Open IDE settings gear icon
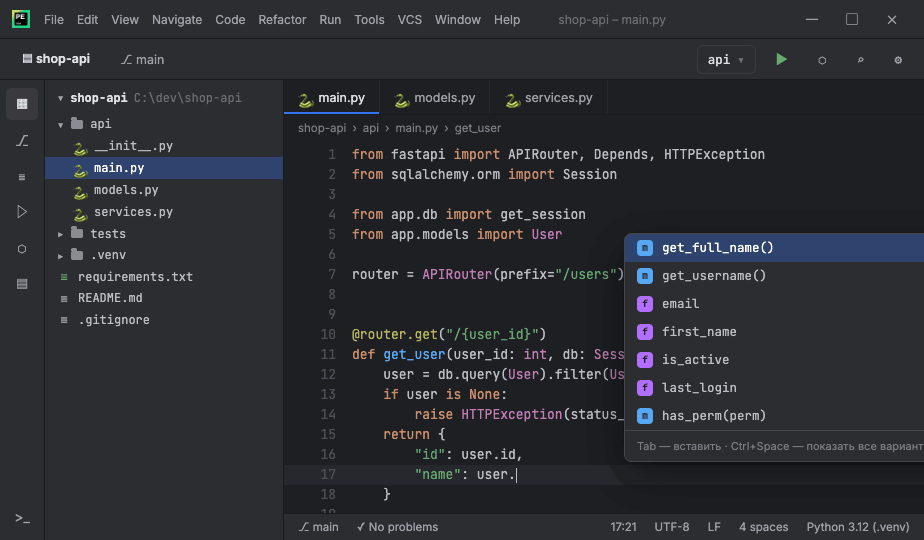Image resolution: width=924 pixels, height=540 pixels. point(898,60)
